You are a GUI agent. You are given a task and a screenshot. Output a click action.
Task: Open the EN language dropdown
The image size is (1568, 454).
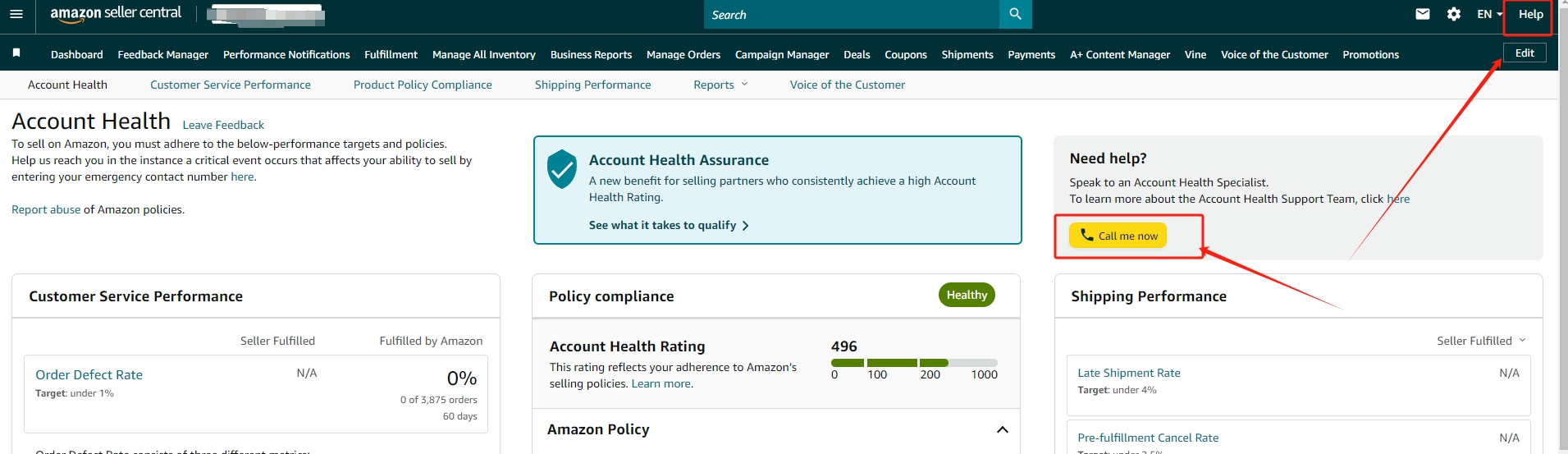coord(1489,14)
